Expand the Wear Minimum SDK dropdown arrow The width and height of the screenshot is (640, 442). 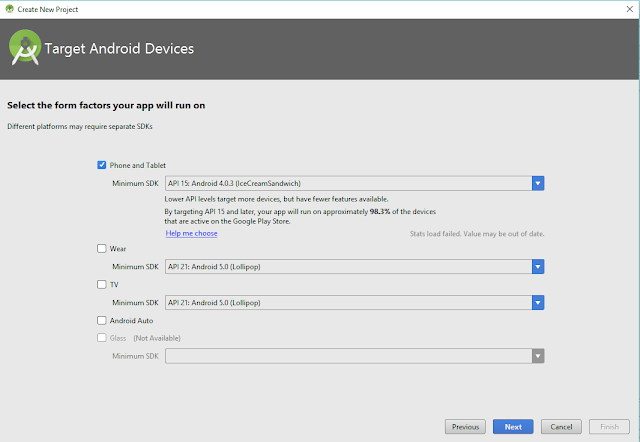tap(538, 266)
